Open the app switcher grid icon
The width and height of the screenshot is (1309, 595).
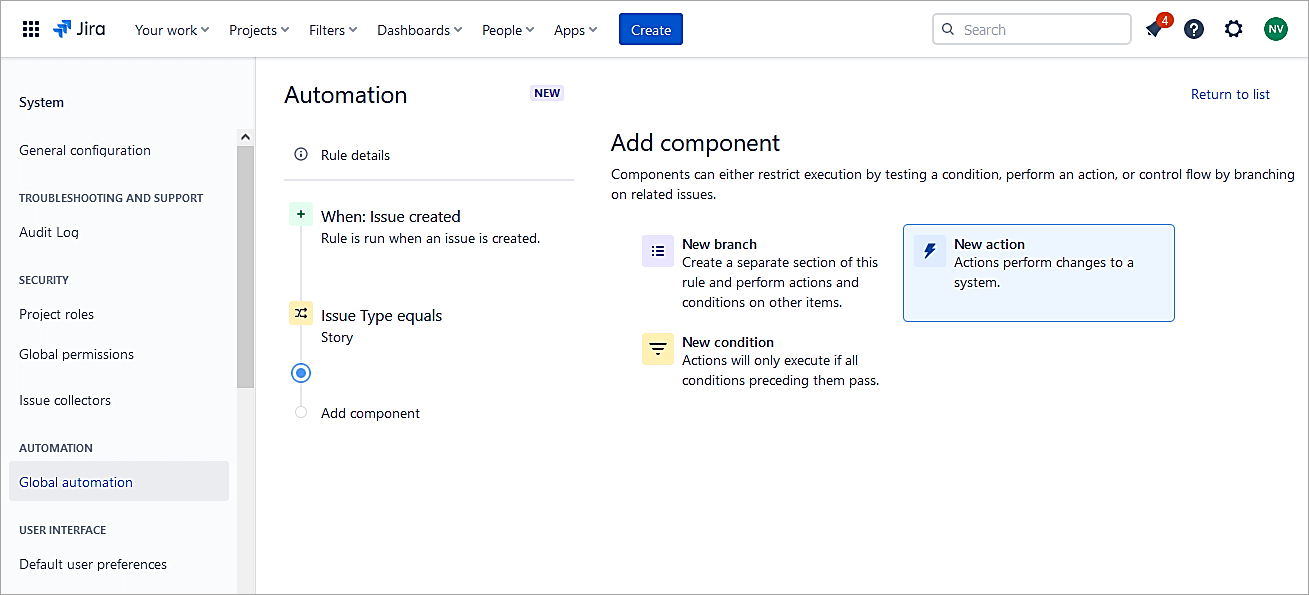[31, 30]
